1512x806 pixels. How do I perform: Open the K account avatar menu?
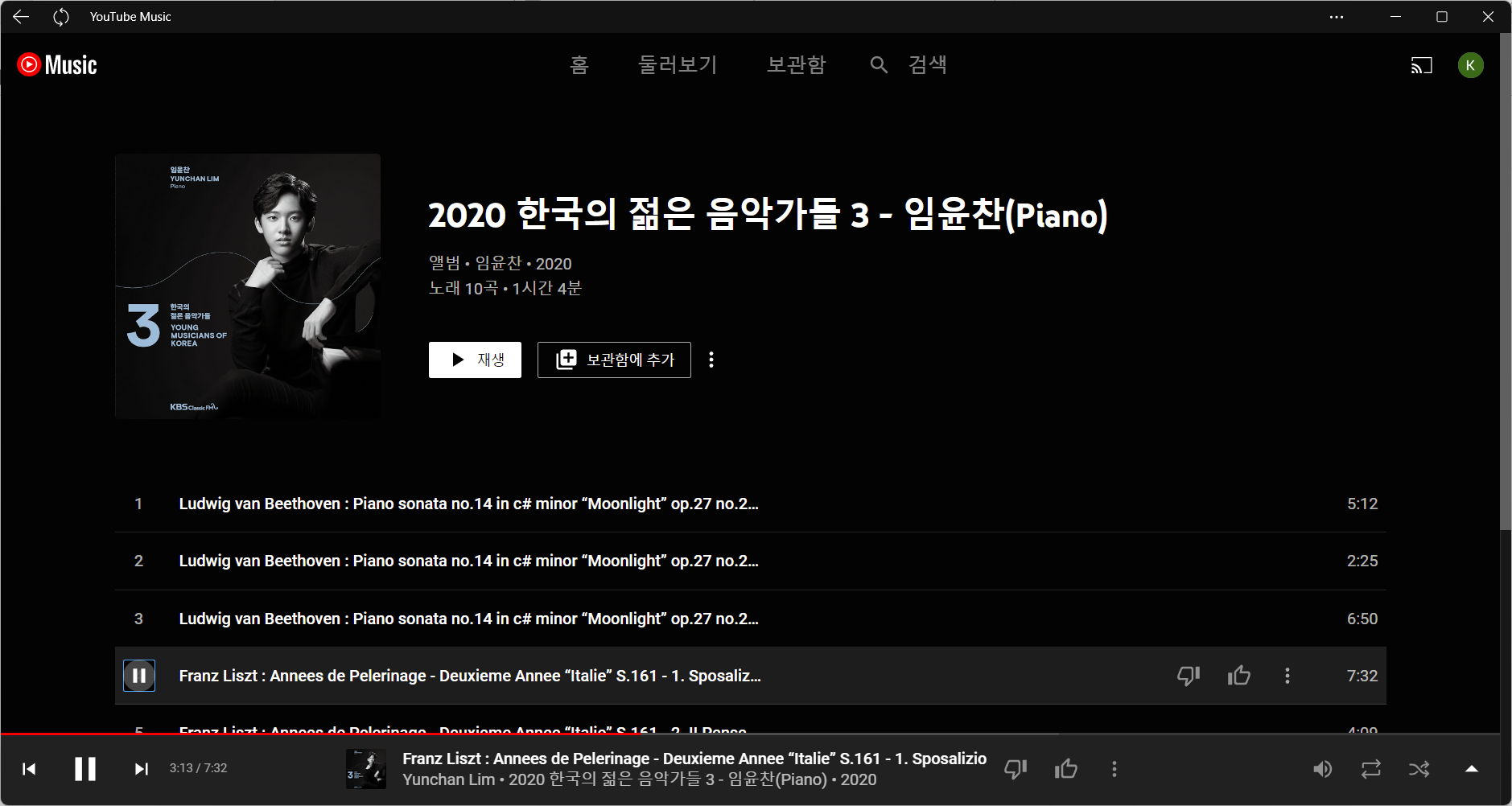[1471, 65]
